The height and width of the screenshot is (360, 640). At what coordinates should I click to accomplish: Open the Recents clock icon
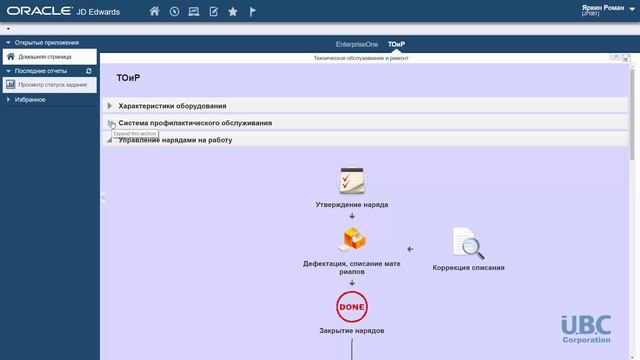(174, 12)
